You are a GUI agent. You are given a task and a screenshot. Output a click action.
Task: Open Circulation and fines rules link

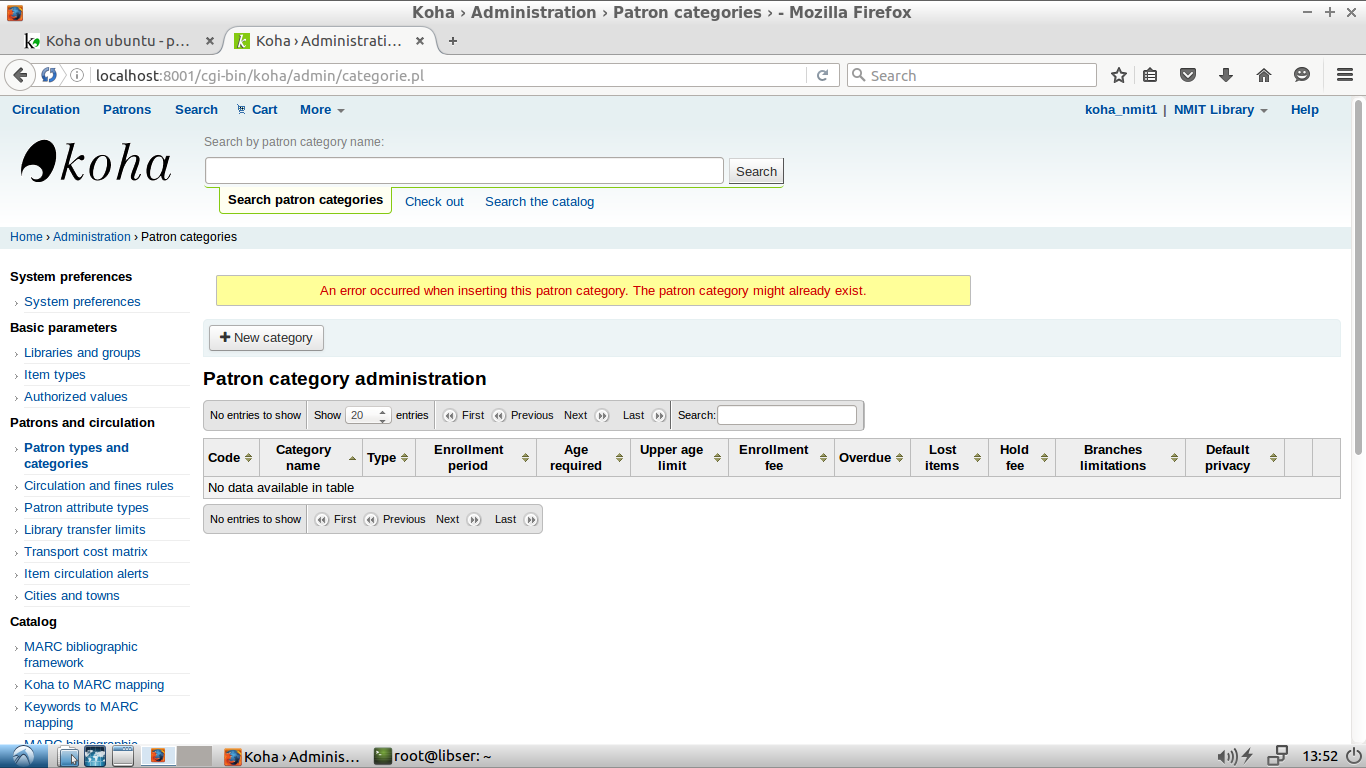click(x=99, y=486)
